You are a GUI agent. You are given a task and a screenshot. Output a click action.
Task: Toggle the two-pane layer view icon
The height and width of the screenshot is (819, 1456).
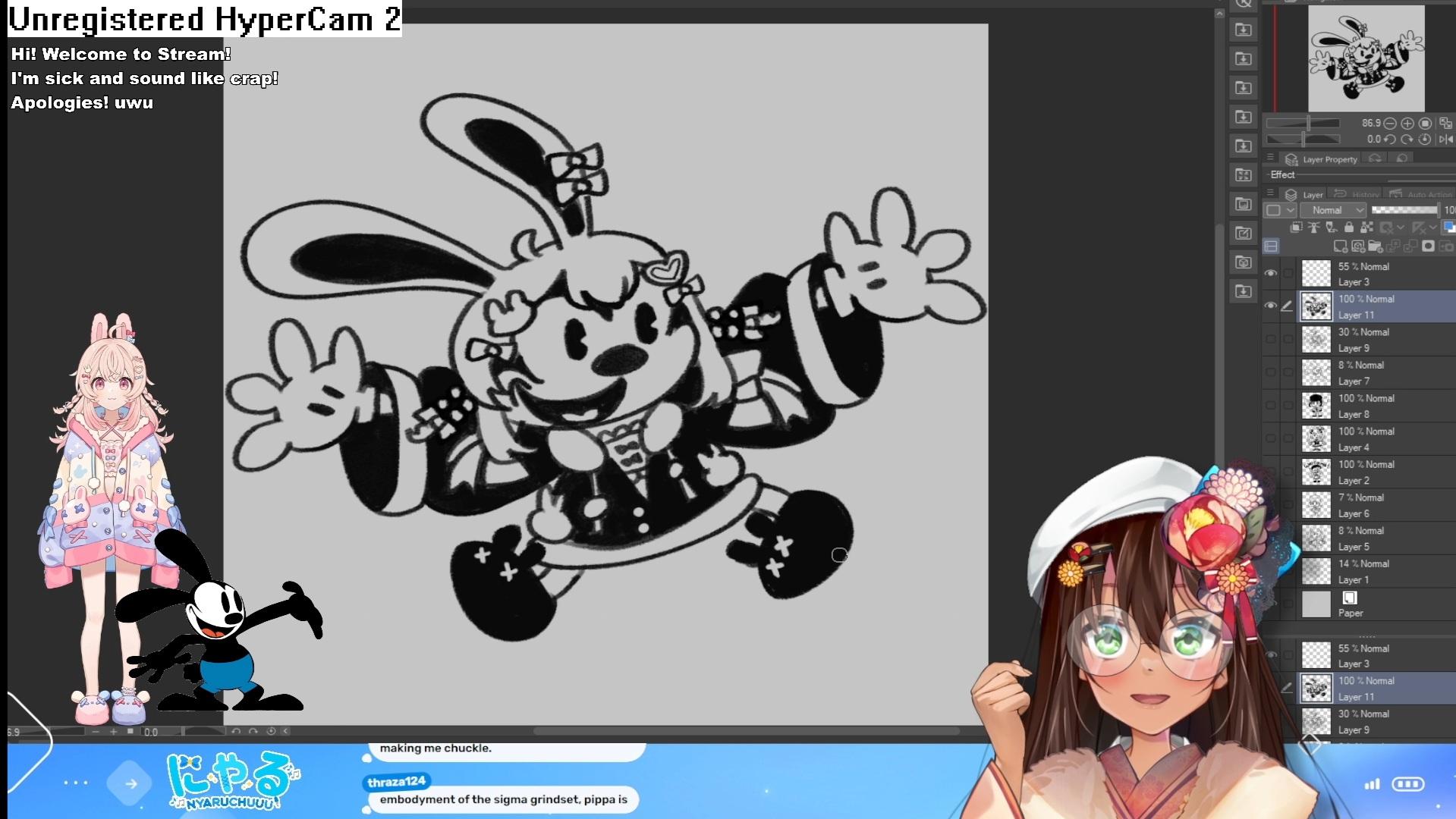pos(1271,246)
